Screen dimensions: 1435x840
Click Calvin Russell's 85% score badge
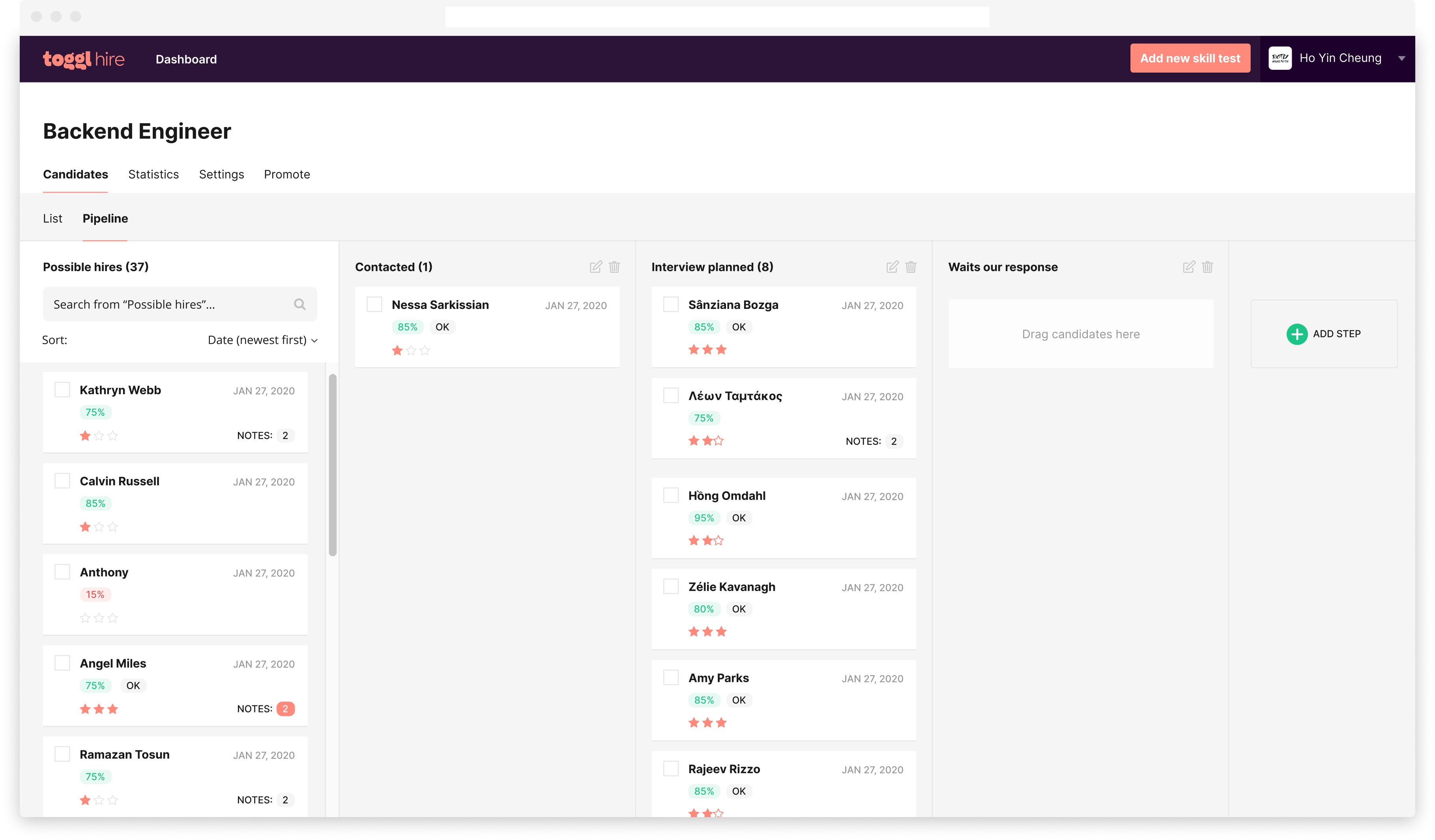click(95, 503)
